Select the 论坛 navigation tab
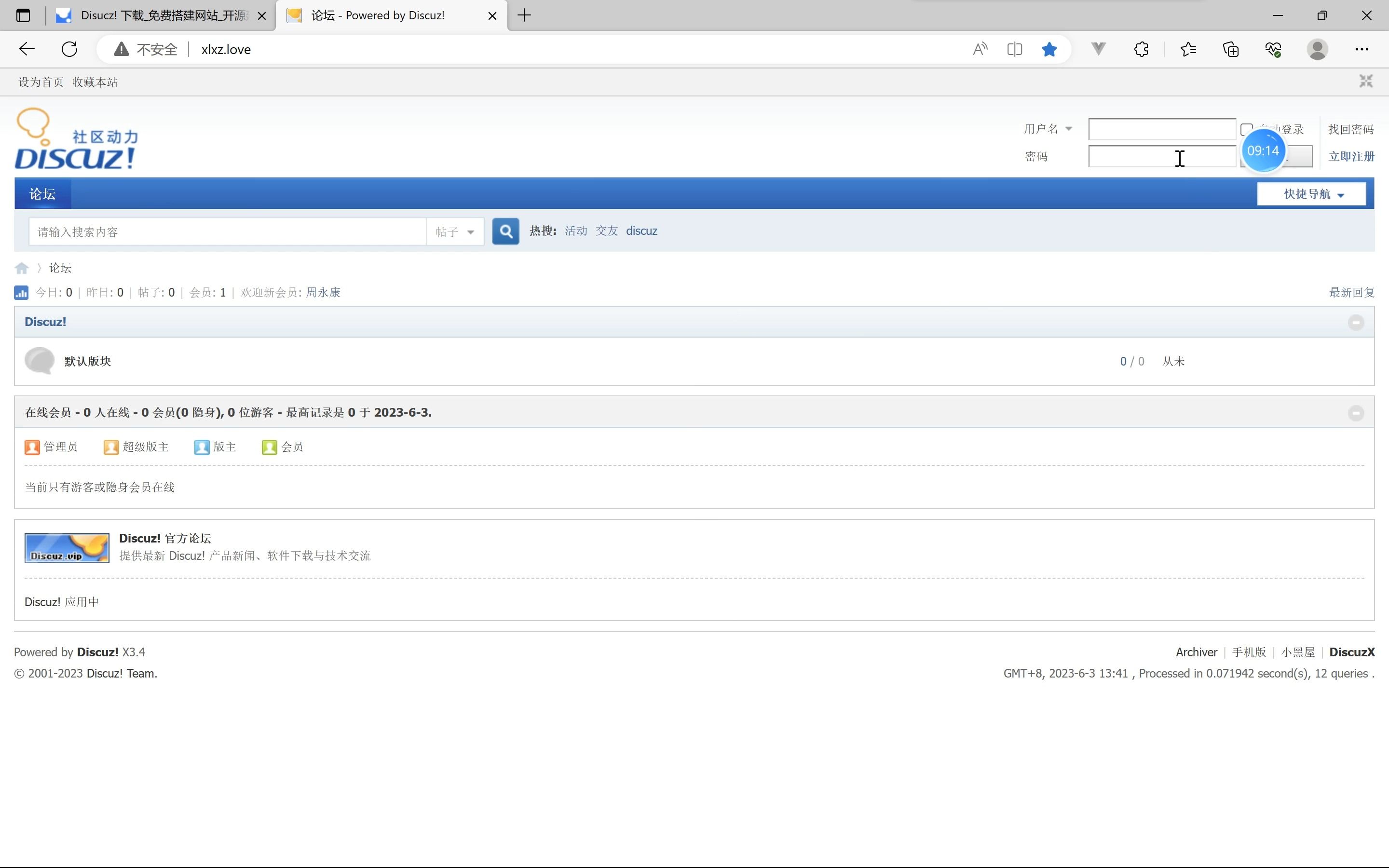1389x868 pixels. [x=42, y=195]
